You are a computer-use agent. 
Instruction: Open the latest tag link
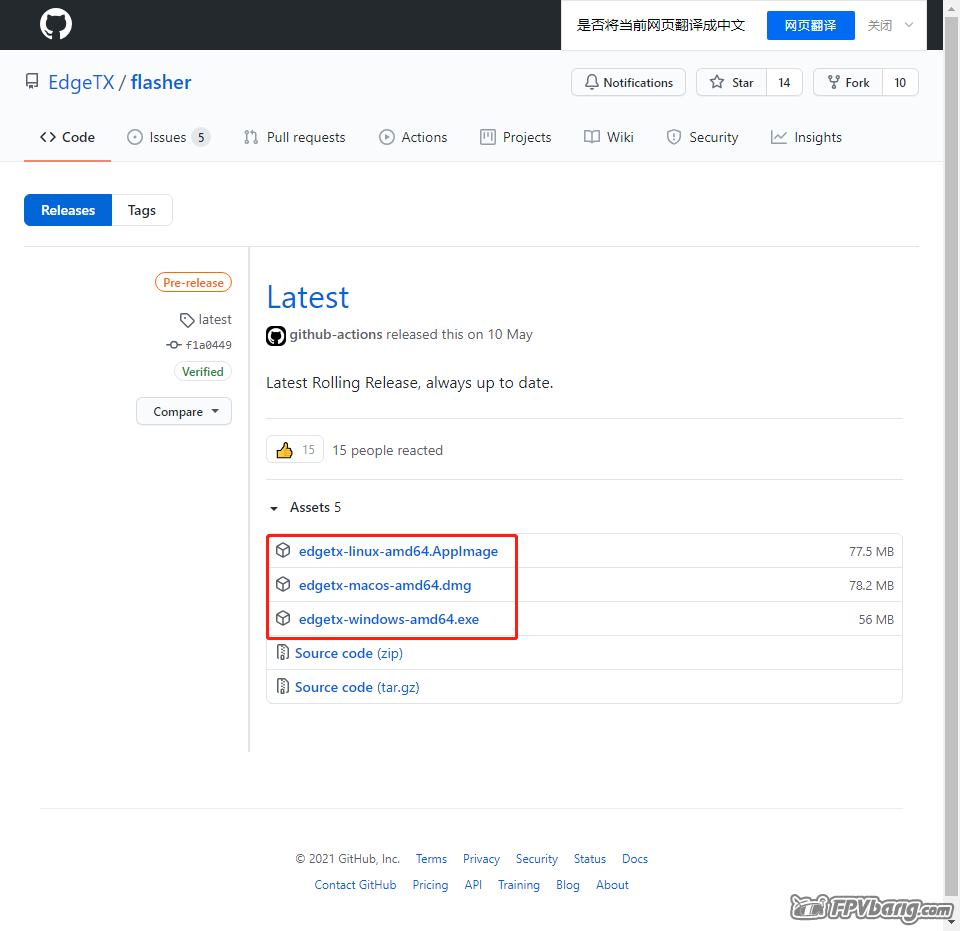(x=215, y=320)
